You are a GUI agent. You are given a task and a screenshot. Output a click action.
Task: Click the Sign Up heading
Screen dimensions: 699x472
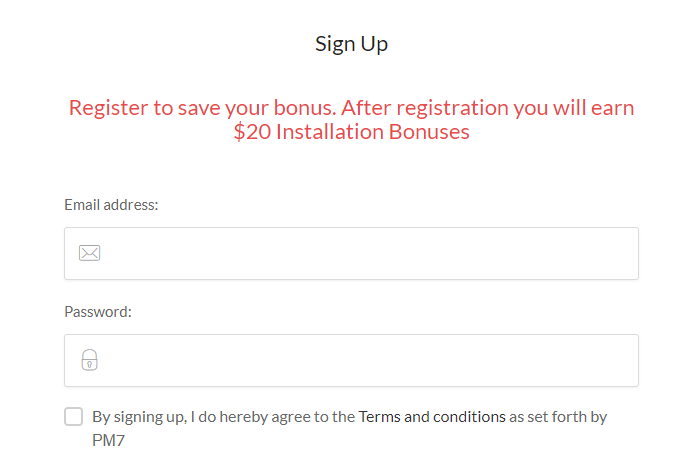point(351,45)
